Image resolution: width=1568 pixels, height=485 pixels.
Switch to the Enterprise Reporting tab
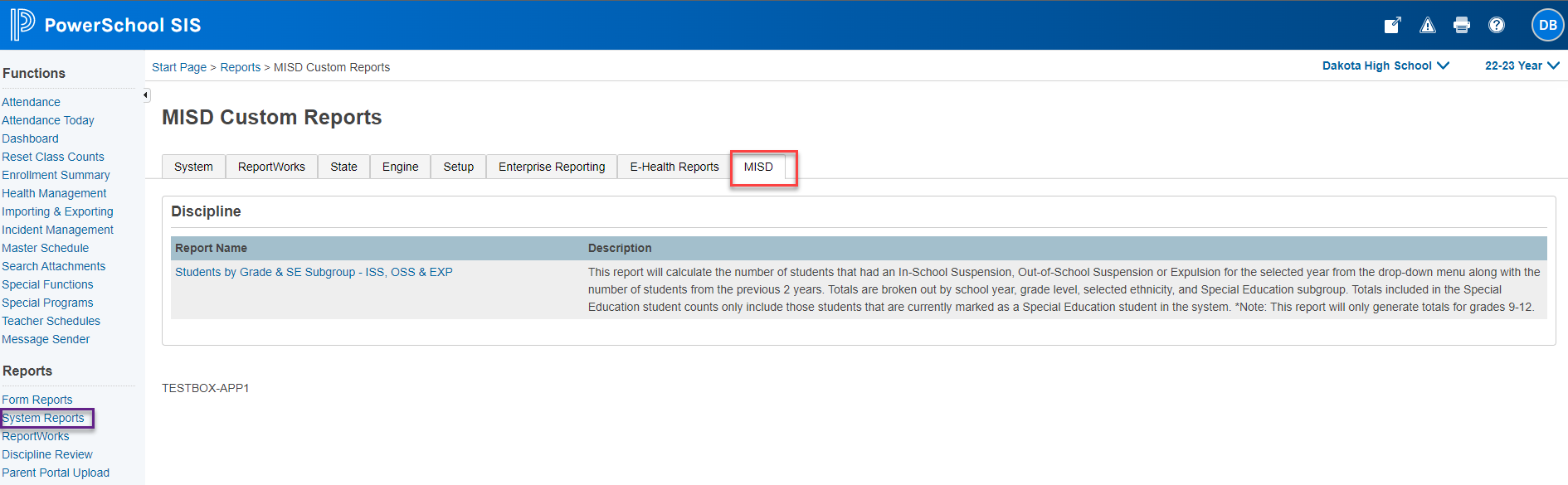coord(552,167)
